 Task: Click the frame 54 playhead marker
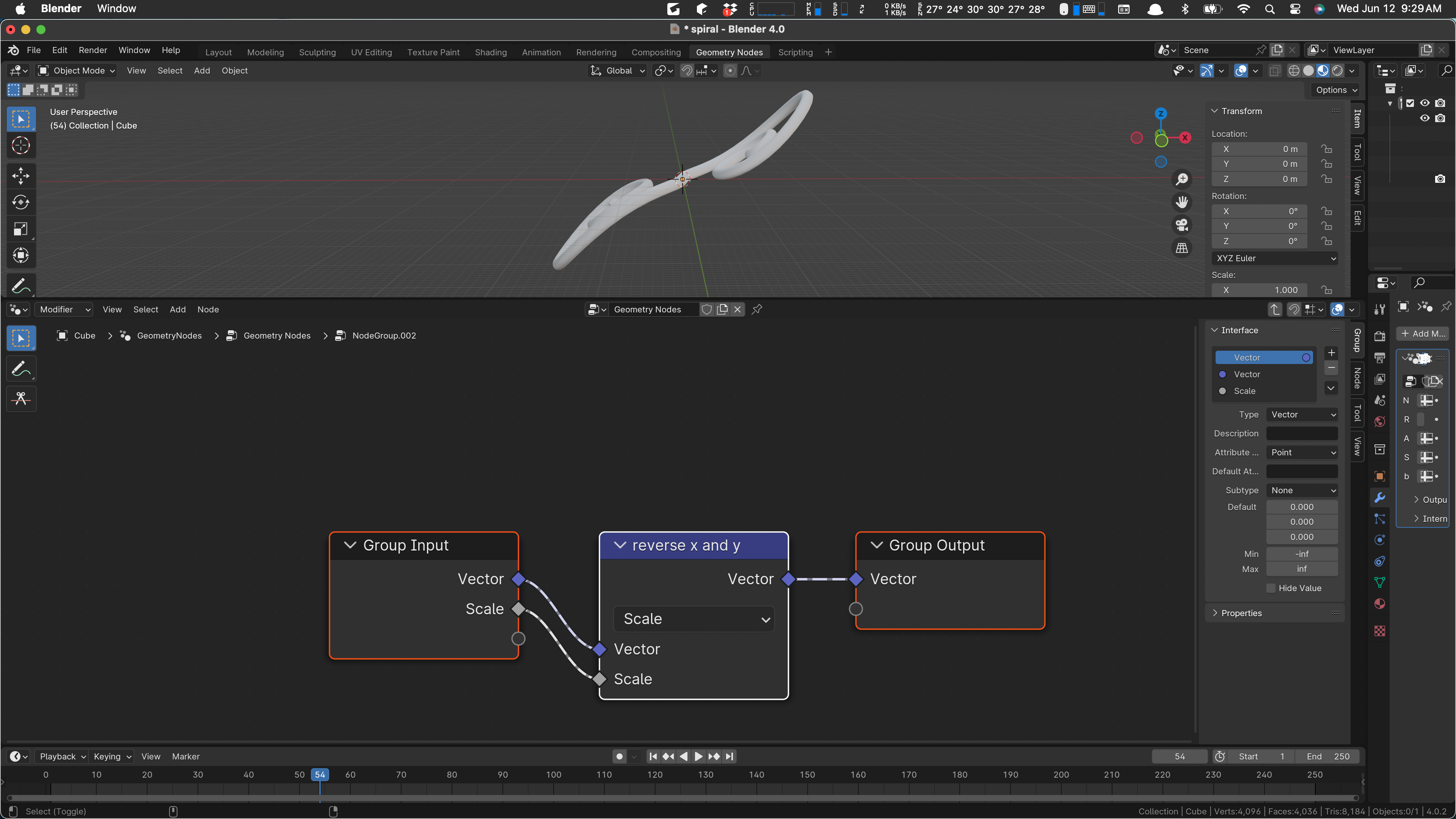(320, 774)
